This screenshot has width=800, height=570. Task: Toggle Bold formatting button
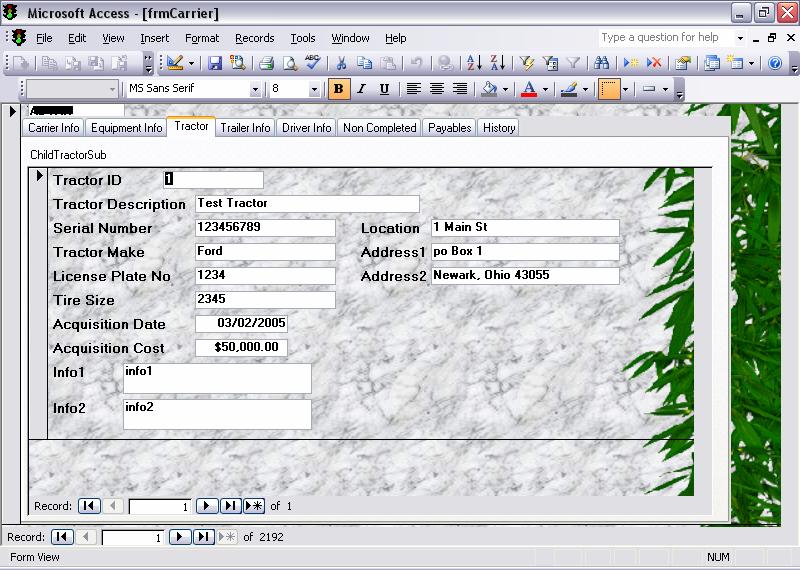338,89
